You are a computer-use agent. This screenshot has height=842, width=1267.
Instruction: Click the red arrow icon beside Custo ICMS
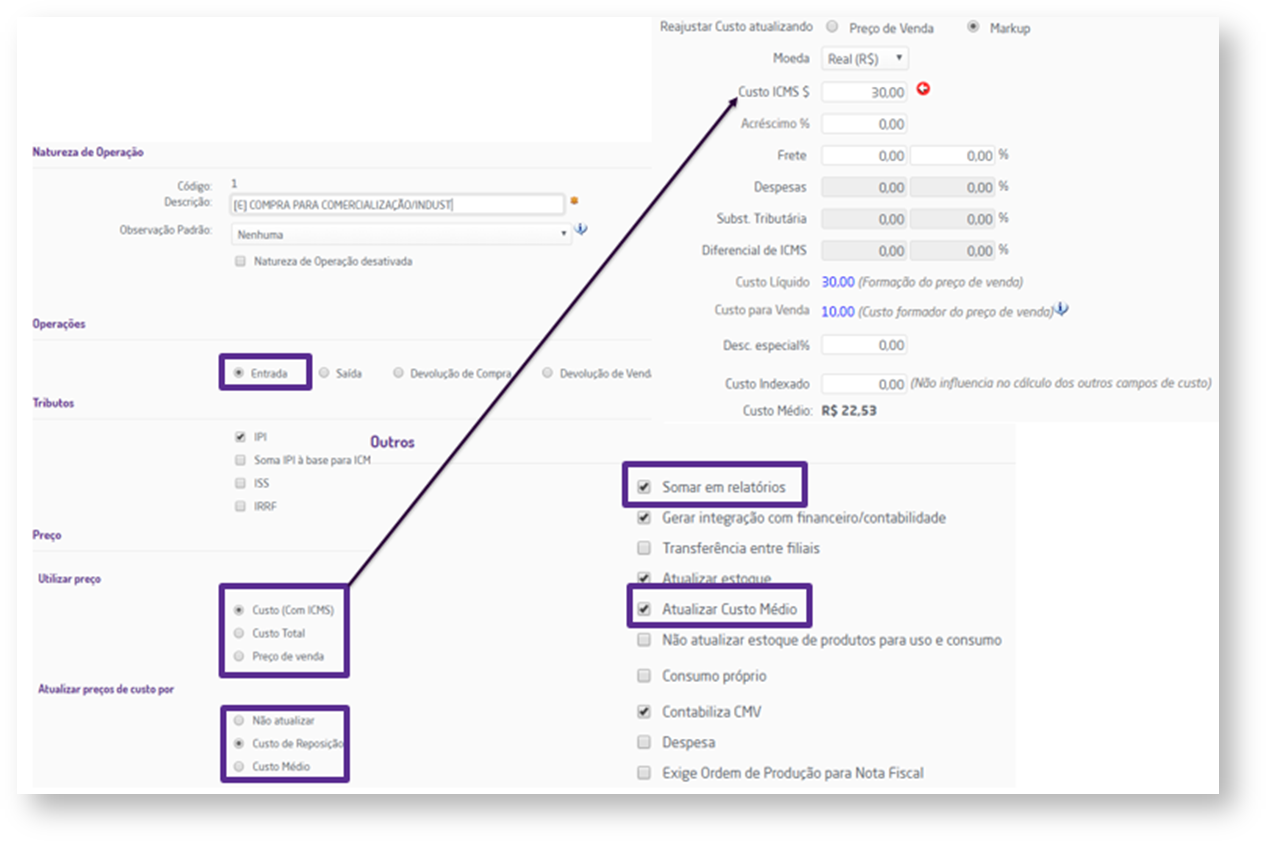(923, 89)
